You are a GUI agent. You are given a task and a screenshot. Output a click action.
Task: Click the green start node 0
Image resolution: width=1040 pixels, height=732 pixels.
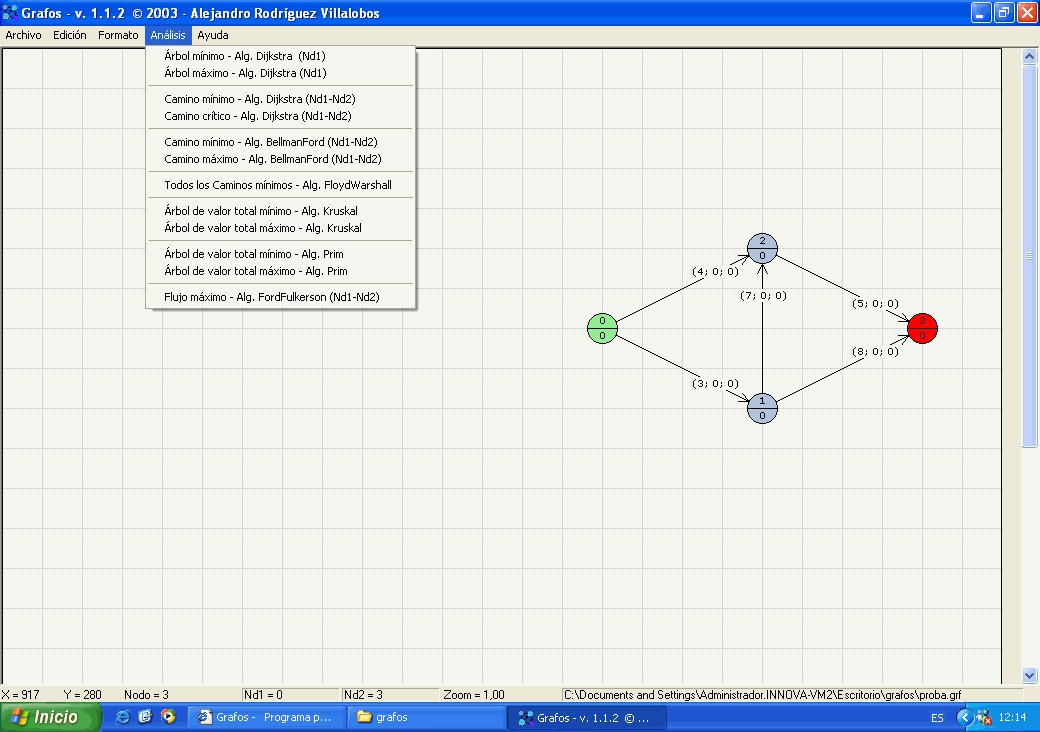pos(602,328)
